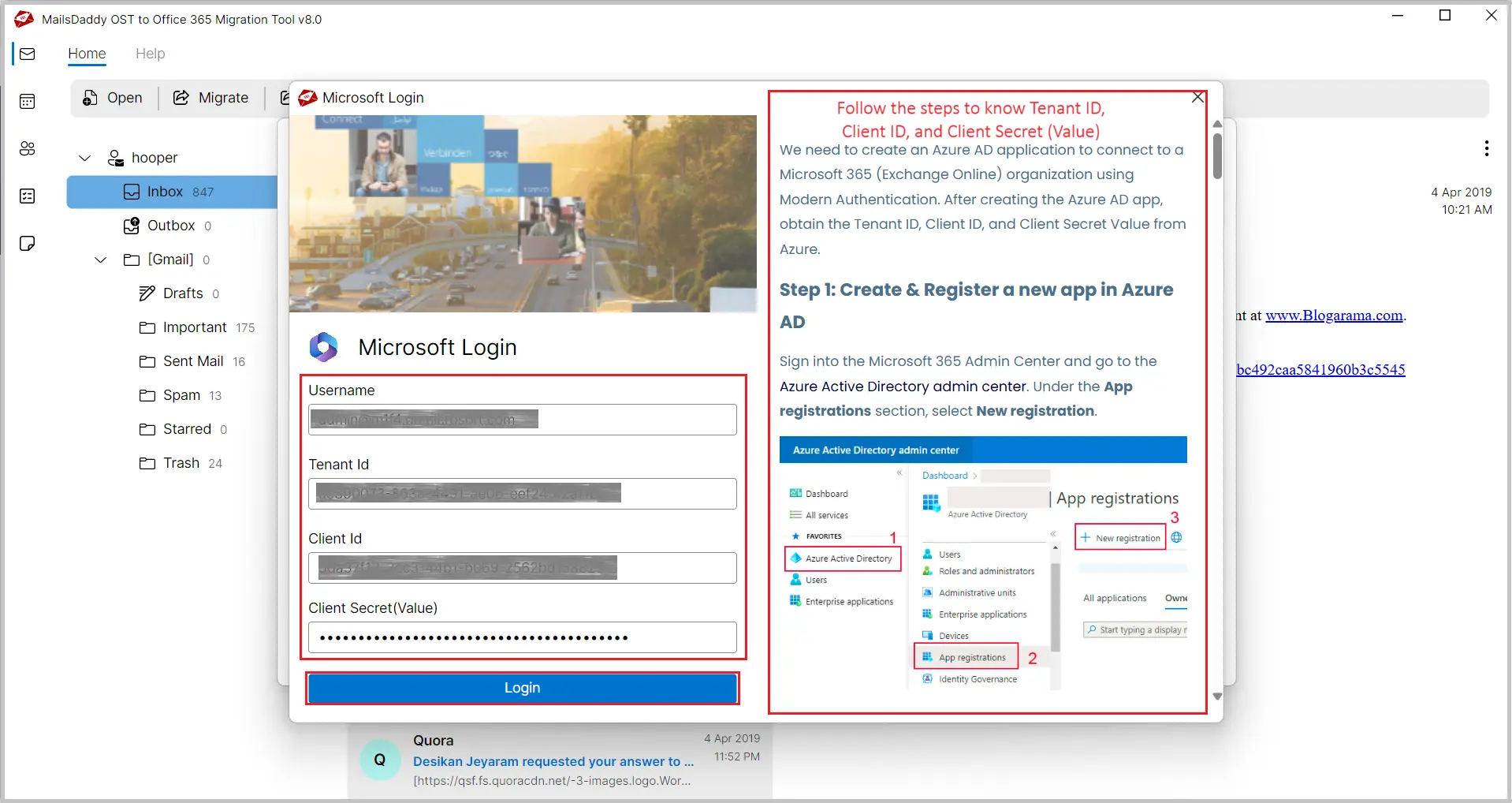Click the Client Secret(Value) field

tap(522, 637)
